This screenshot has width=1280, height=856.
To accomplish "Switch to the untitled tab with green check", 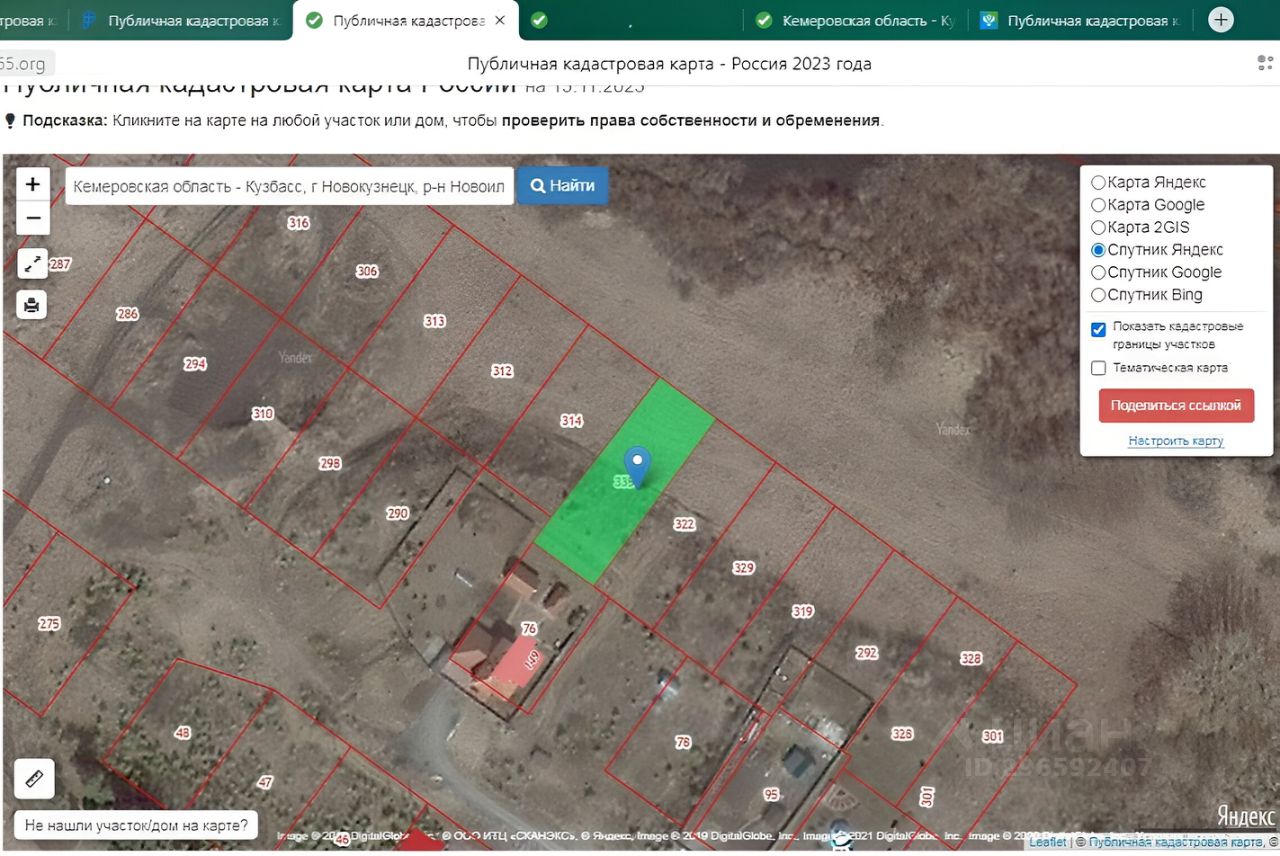I will pyautogui.click(x=630, y=20).
